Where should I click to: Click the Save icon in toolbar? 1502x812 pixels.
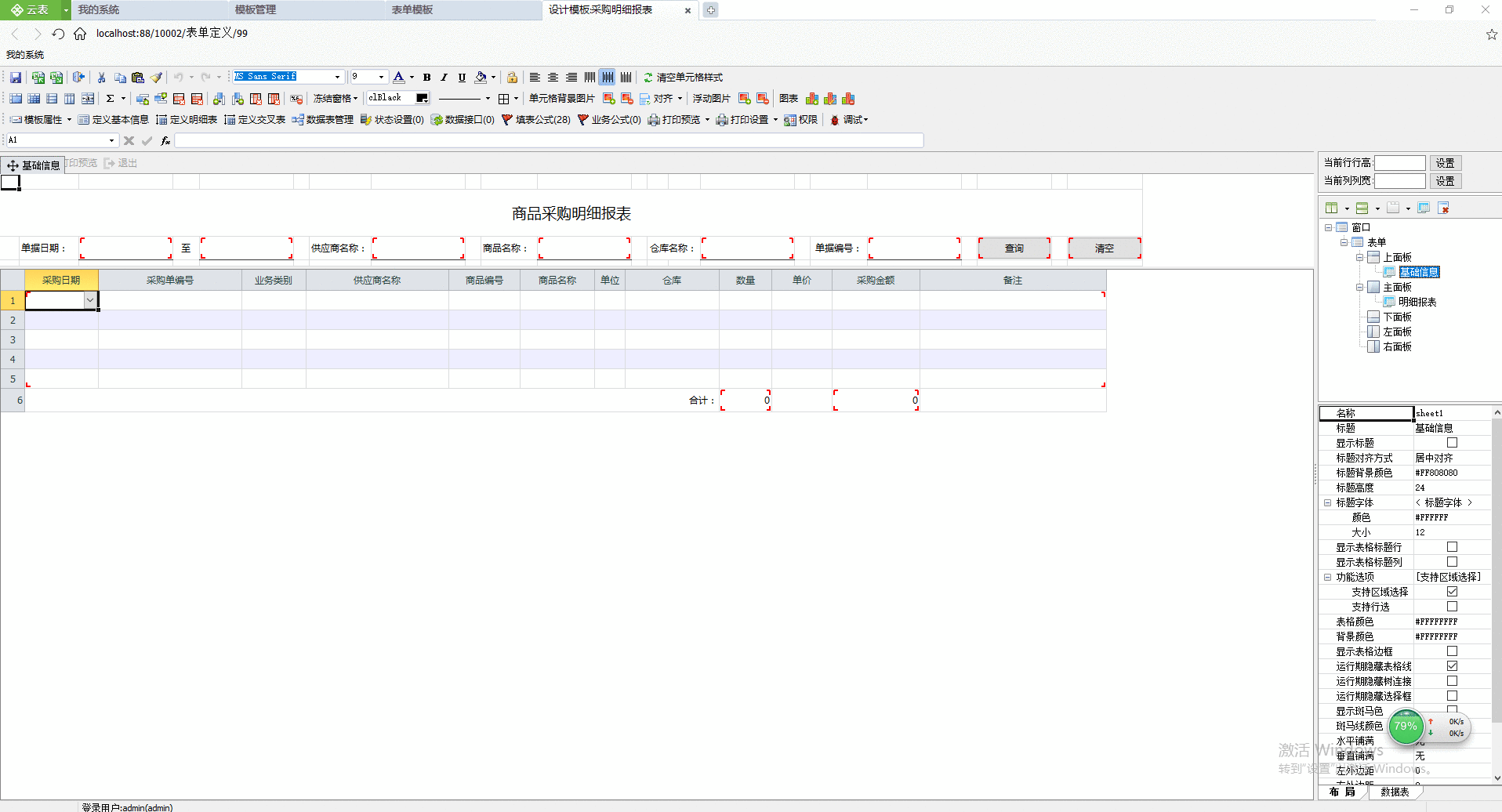[x=15, y=78]
